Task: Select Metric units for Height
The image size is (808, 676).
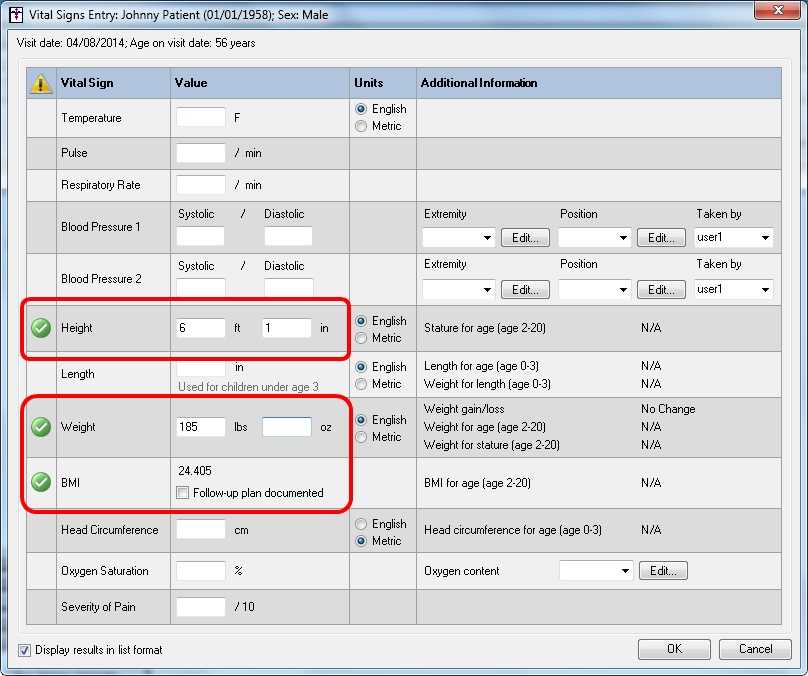Action: 361,338
